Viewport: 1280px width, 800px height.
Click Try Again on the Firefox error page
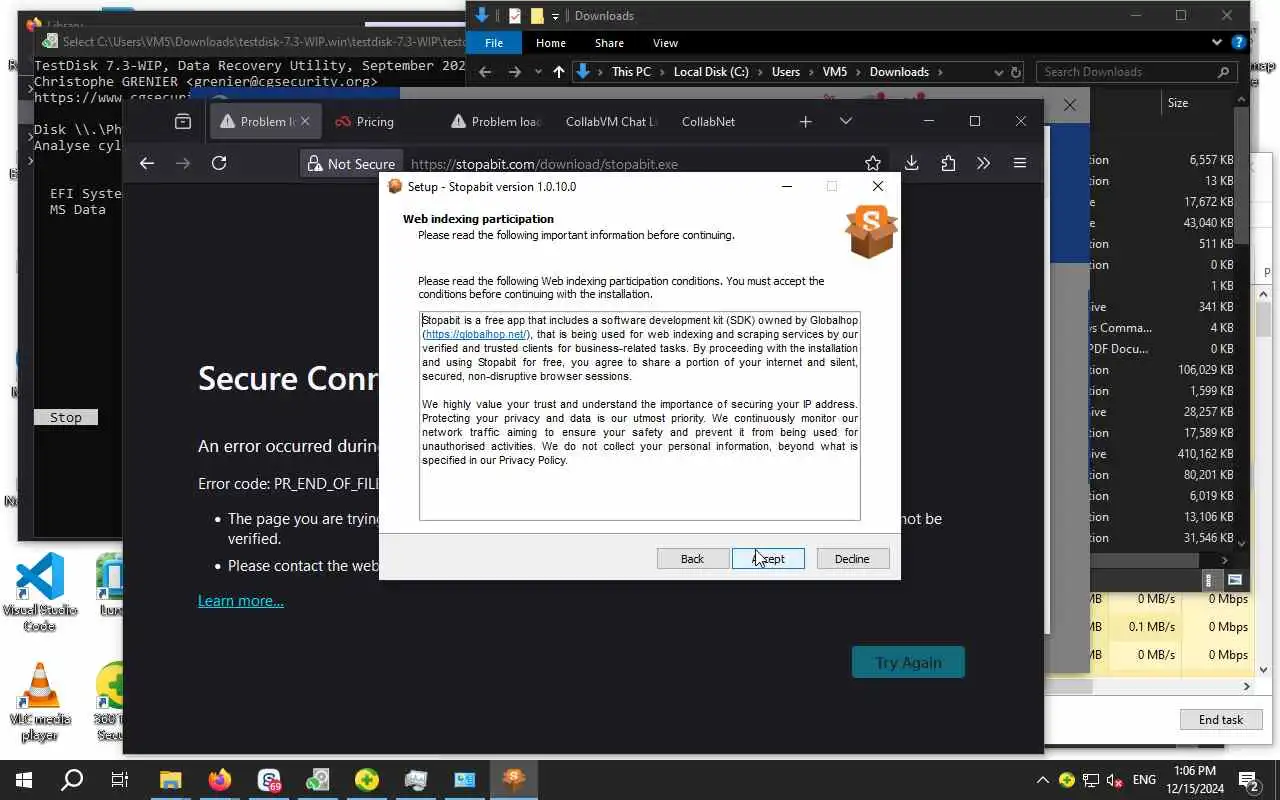tap(908, 662)
